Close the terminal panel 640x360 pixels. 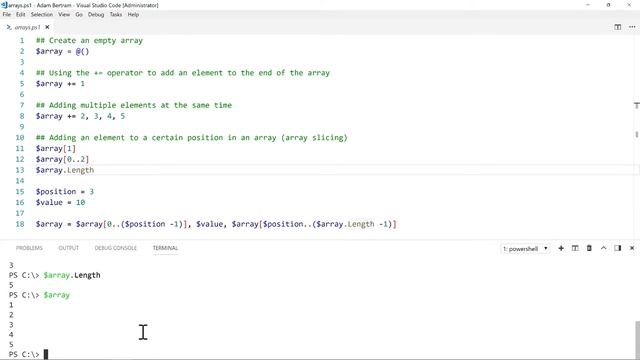[632, 248]
